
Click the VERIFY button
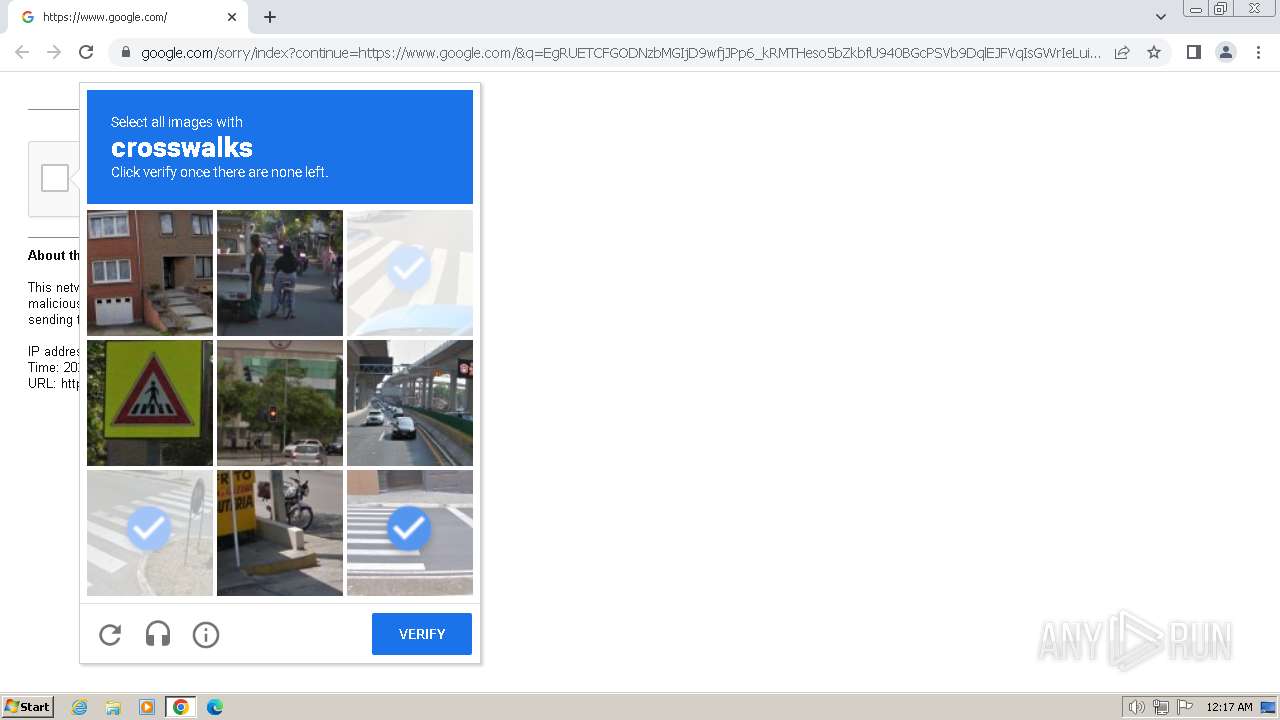pyautogui.click(x=422, y=634)
